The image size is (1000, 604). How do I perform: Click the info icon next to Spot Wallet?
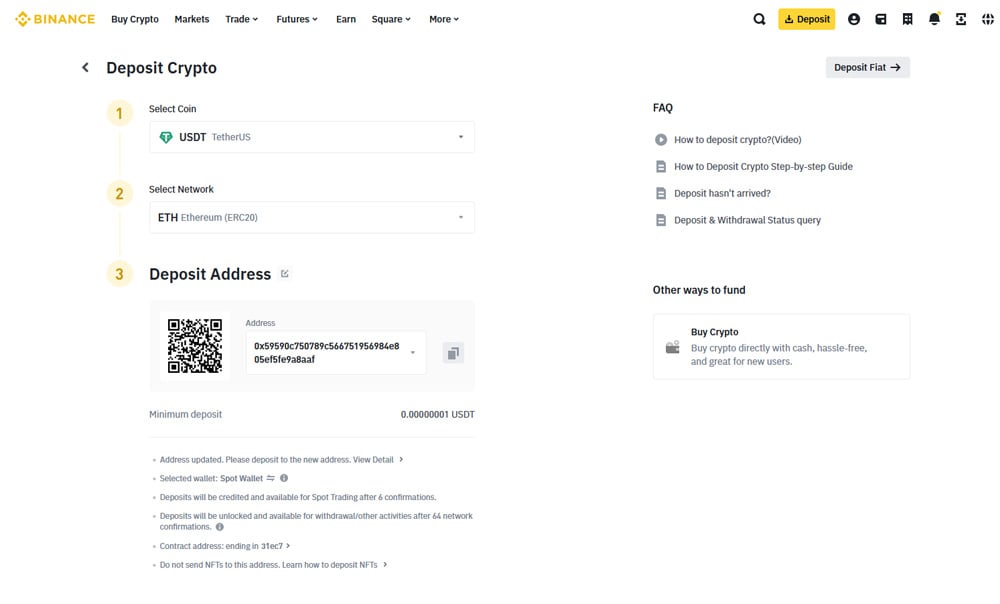284,478
